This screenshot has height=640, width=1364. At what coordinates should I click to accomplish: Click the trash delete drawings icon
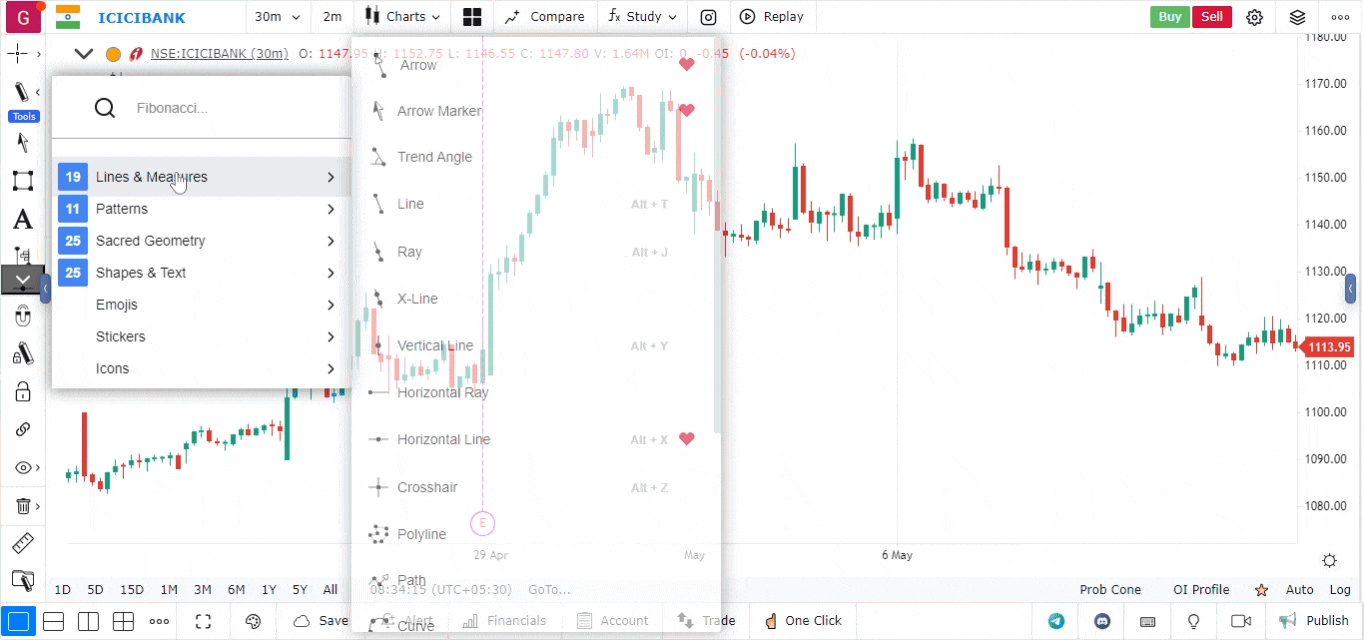[23, 506]
